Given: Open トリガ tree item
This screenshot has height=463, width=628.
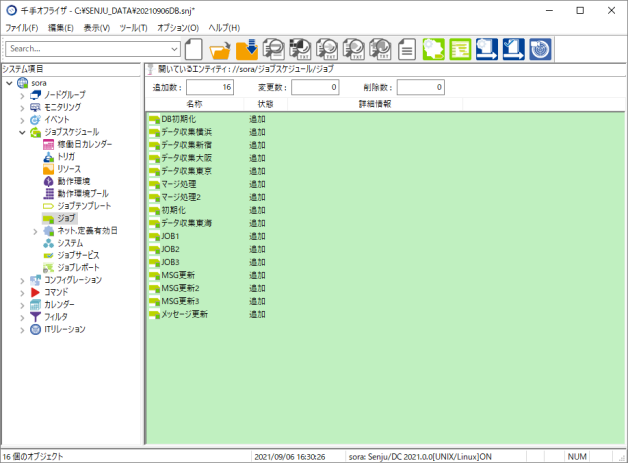Looking at the screenshot, I should (x=66, y=157).
